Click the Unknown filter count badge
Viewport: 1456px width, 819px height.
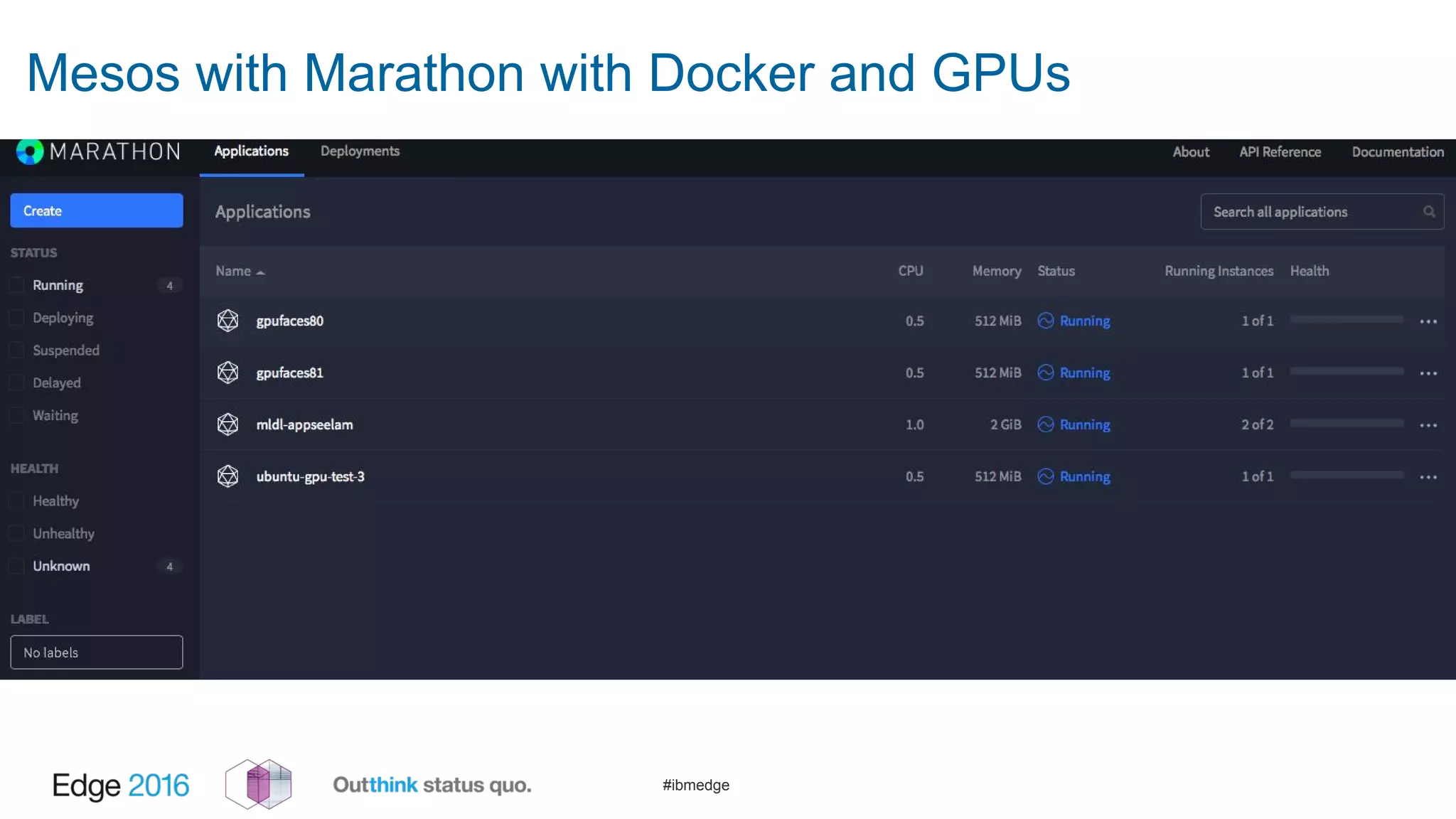tap(169, 566)
